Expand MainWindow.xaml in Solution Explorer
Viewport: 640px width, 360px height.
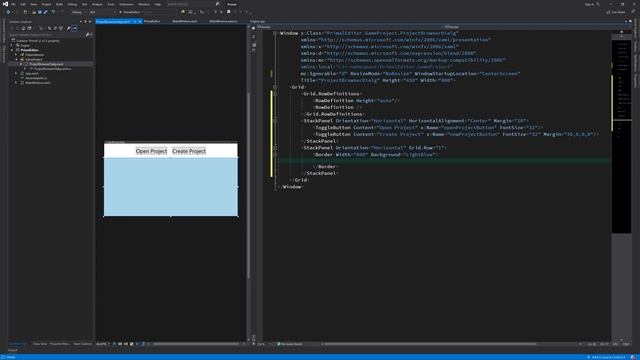tap(16, 83)
